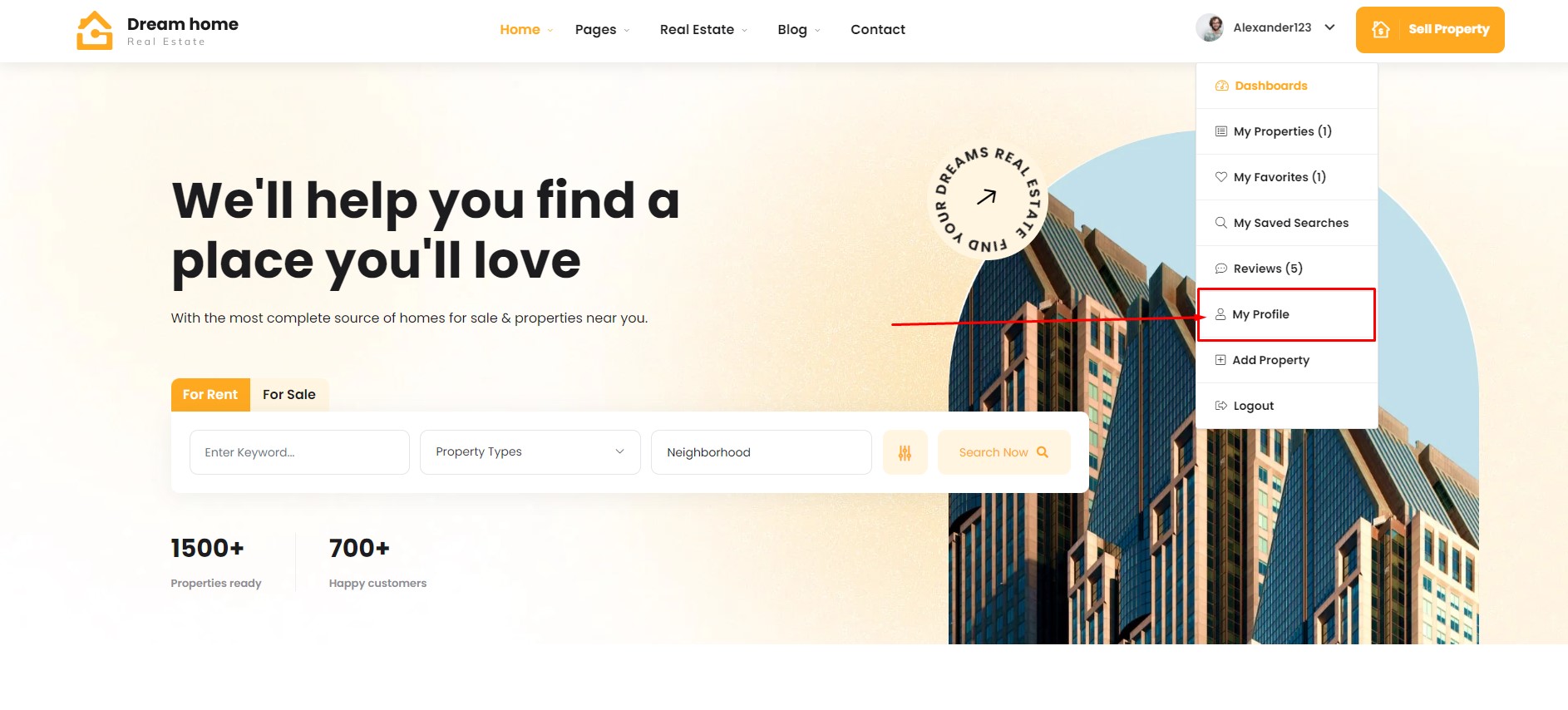This screenshot has height=710, width=1568.
Task: Open the Contact page link
Action: (x=878, y=30)
